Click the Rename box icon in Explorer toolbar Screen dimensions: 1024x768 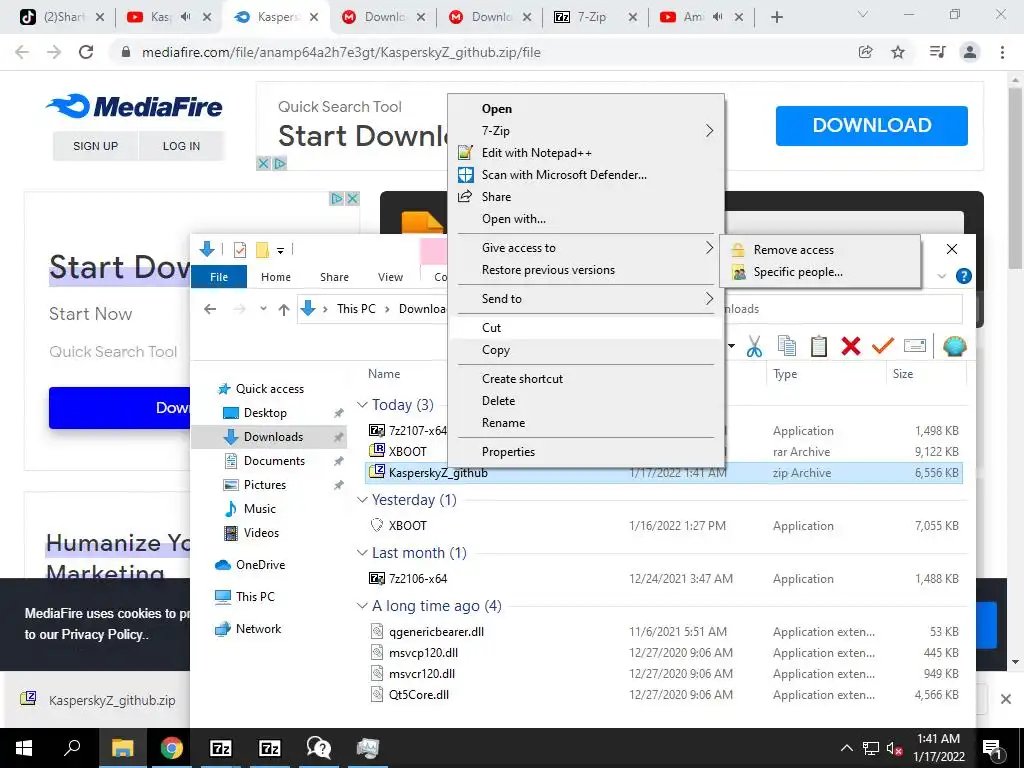click(914, 345)
